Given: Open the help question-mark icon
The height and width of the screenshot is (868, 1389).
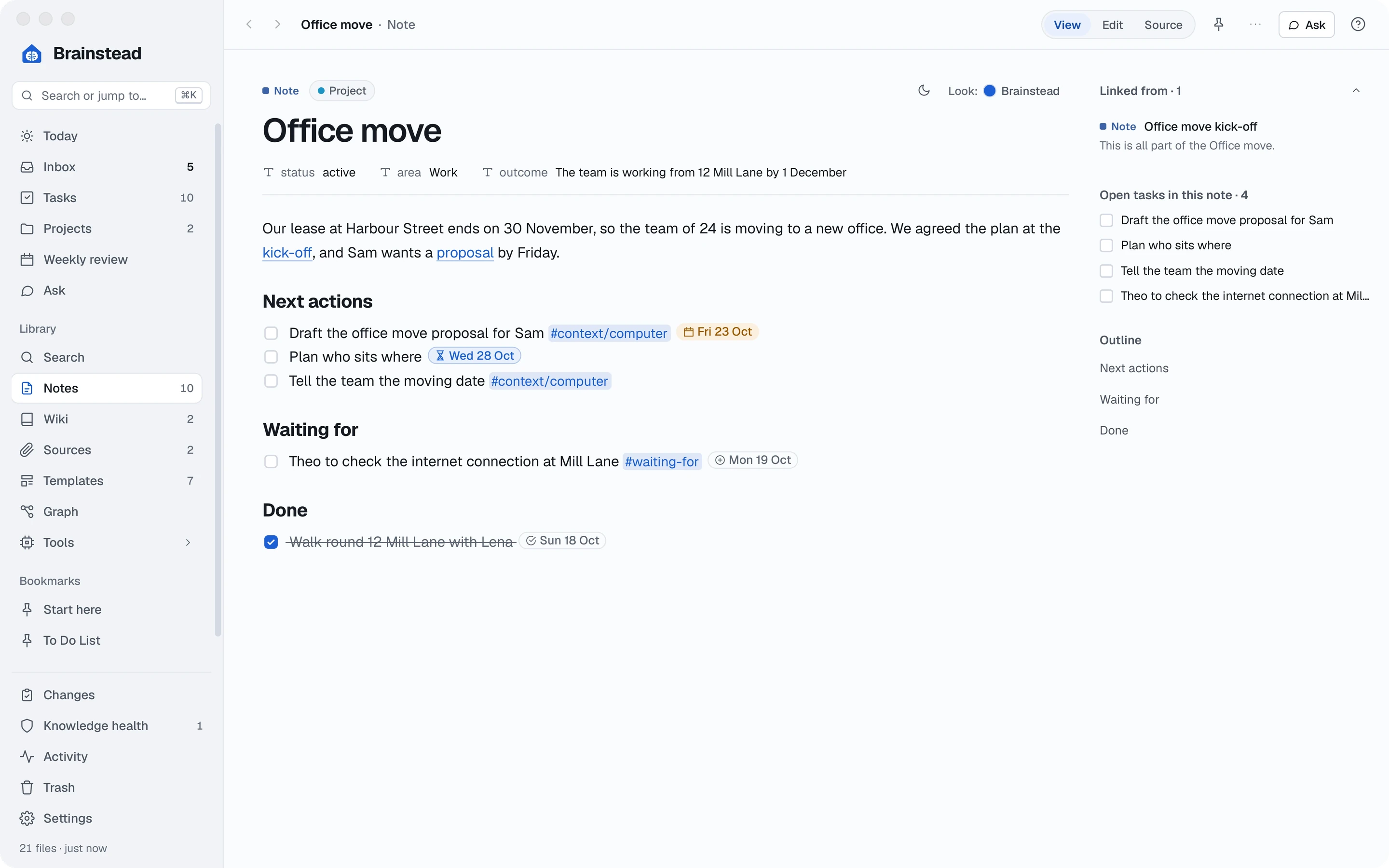Looking at the screenshot, I should tap(1358, 25).
